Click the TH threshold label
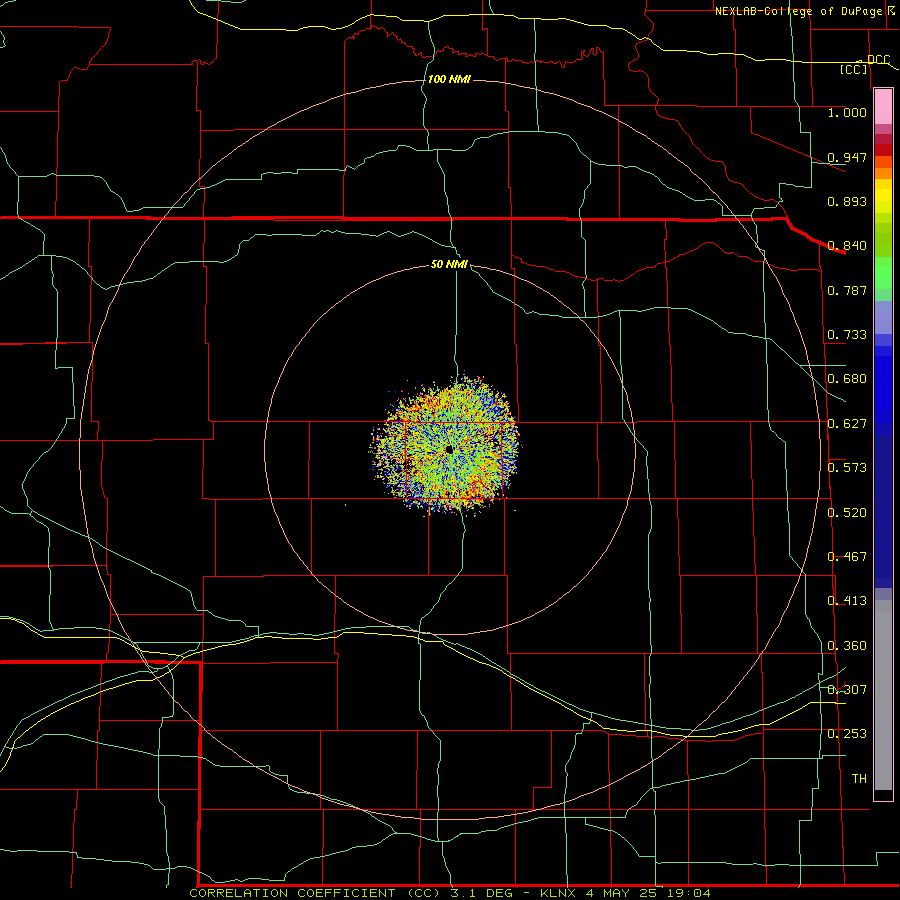Viewport: 900px width, 900px height. tap(859, 779)
